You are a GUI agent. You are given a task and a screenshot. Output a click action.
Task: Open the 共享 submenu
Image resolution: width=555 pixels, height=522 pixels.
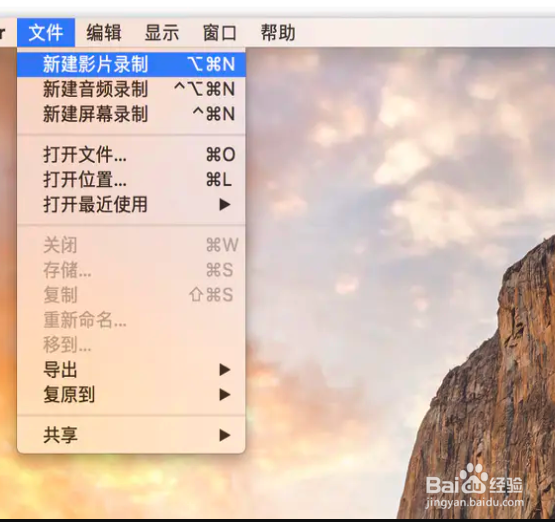tap(131, 435)
